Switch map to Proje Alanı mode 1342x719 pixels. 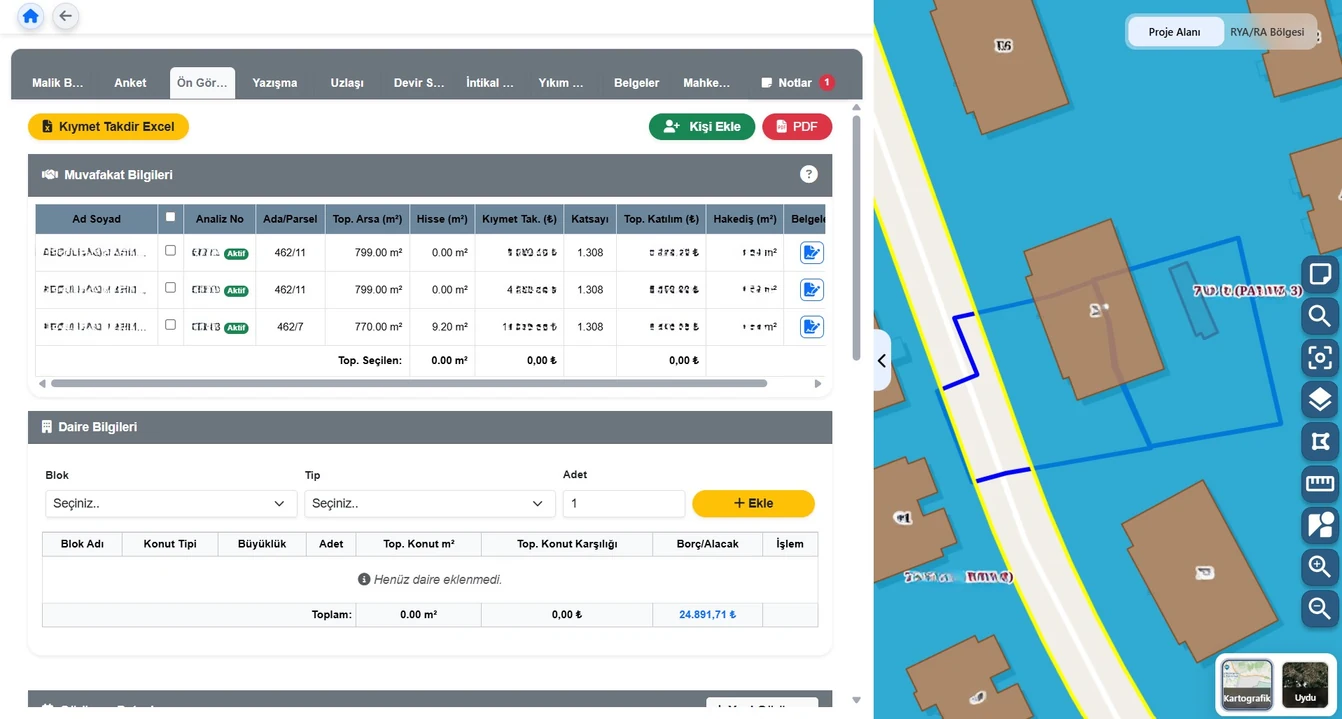(x=1175, y=32)
